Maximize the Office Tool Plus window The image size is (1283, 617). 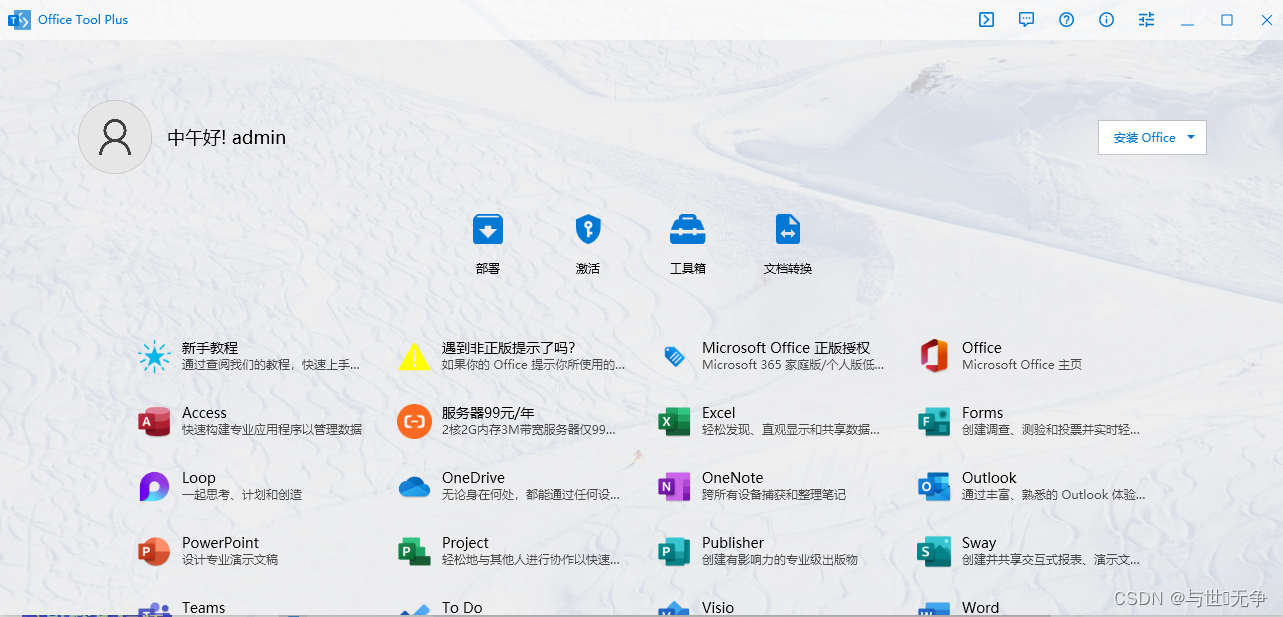[x=1227, y=19]
